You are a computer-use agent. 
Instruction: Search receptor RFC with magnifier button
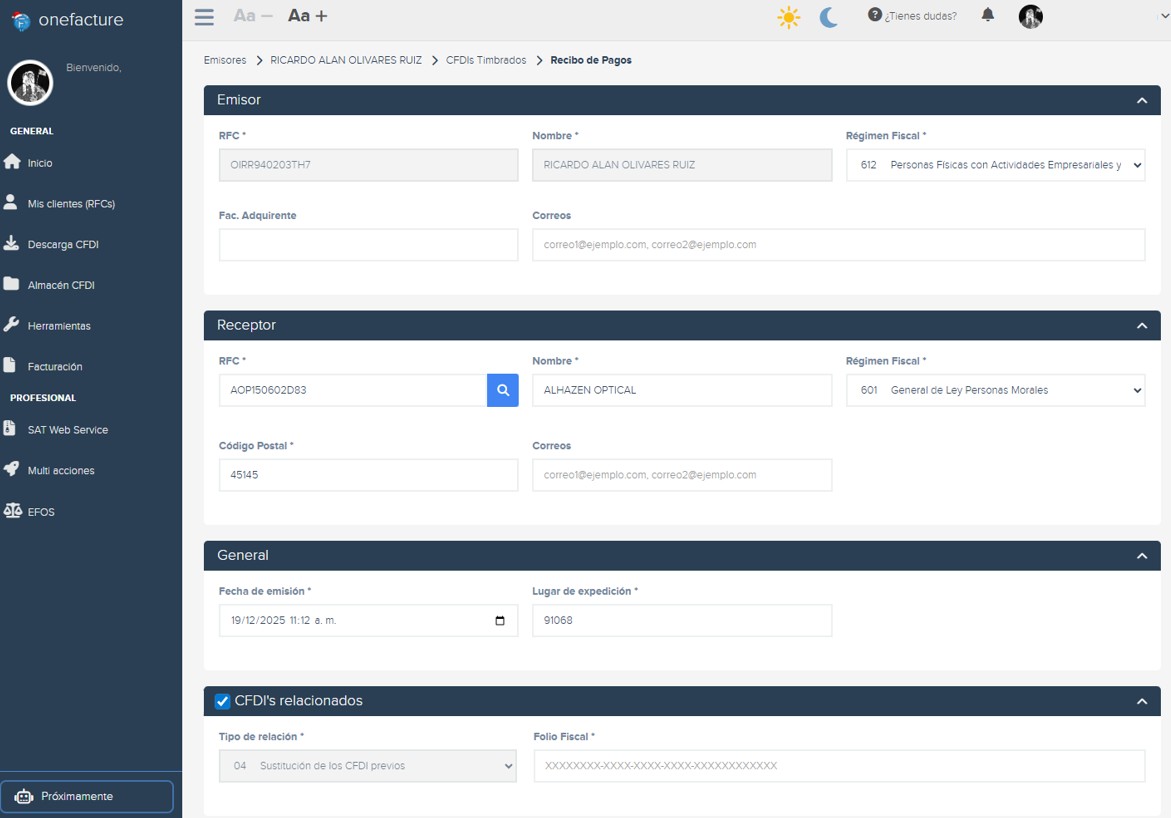pyautogui.click(x=503, y=390)
